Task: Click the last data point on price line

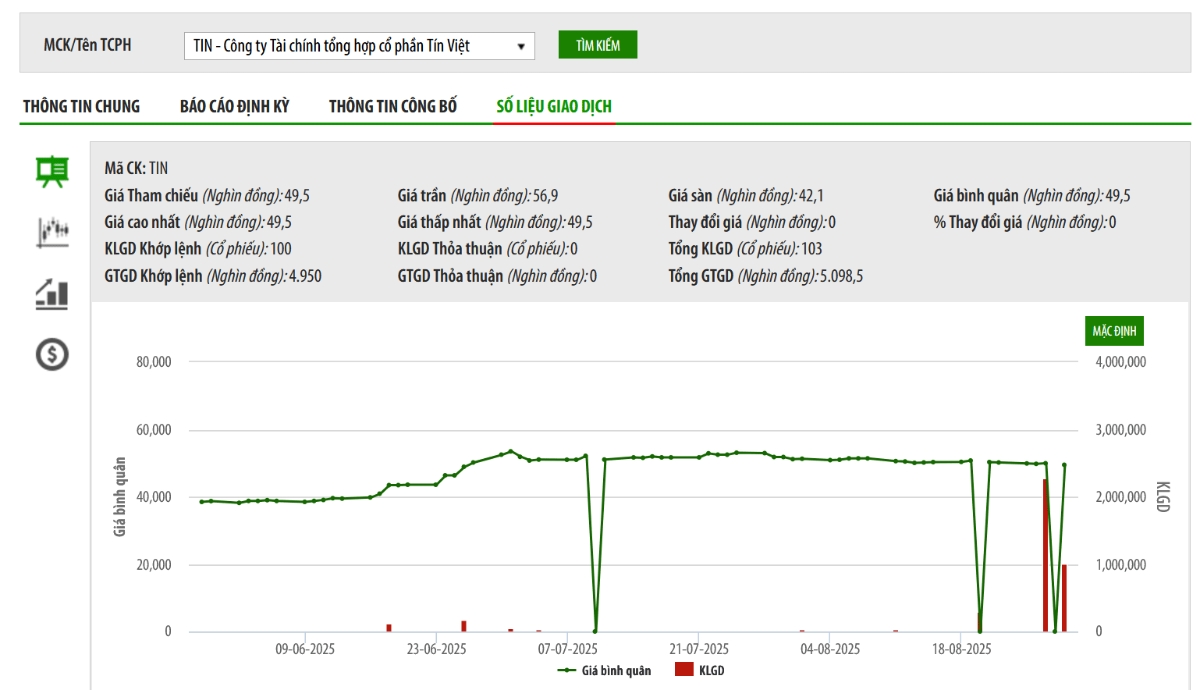Action: (1064, 464)
